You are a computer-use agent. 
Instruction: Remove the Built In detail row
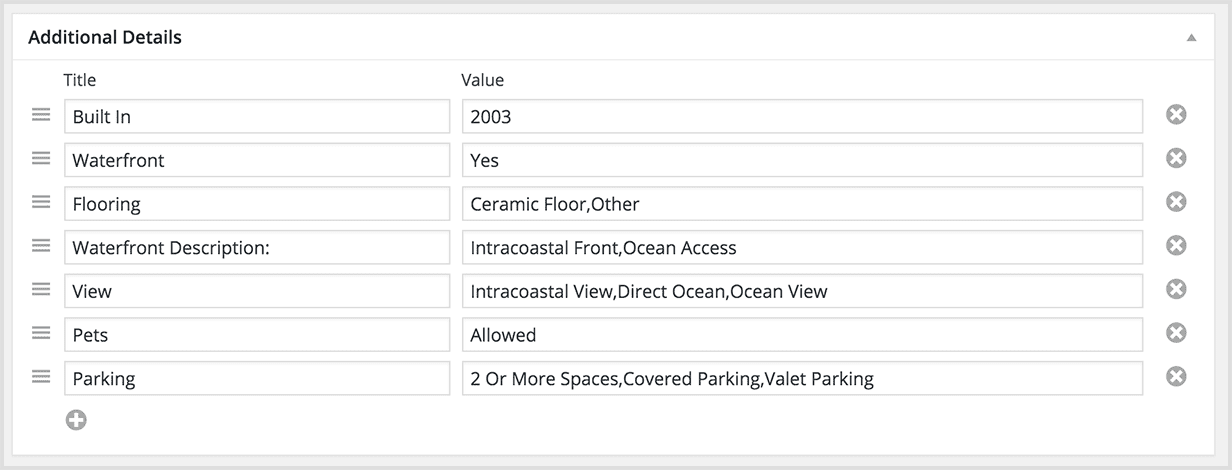pos(1176,115)
